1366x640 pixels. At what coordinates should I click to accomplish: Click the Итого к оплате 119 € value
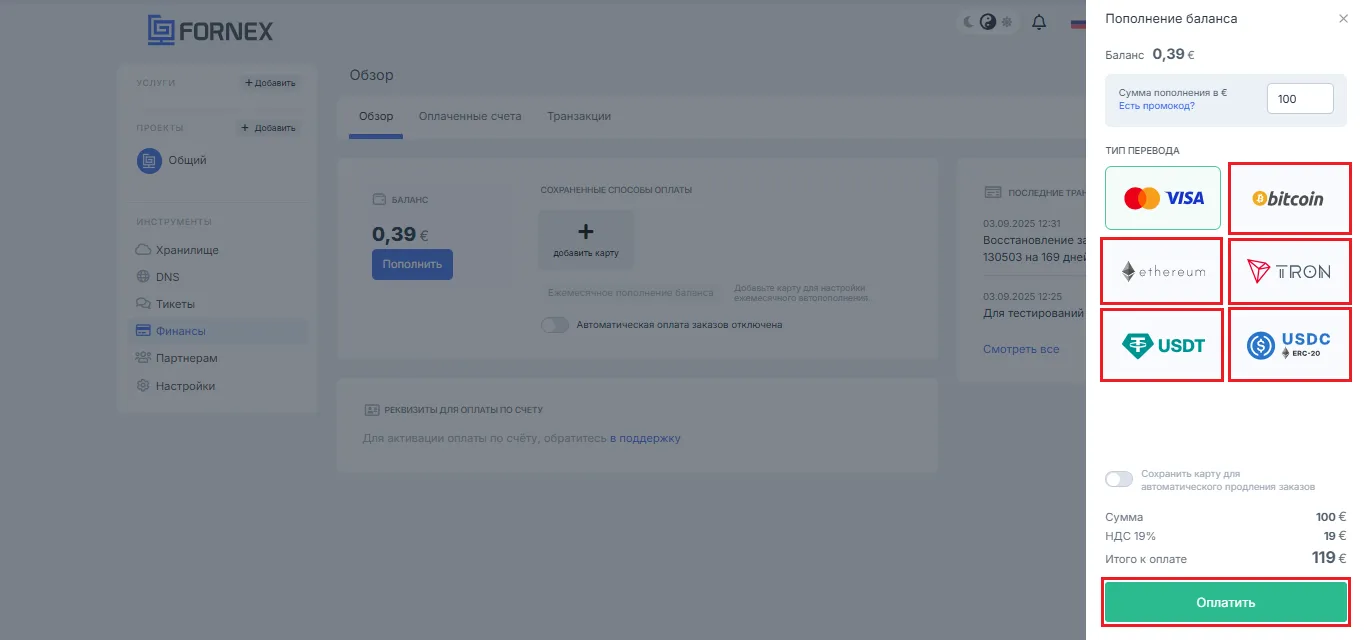point(1329,558)
